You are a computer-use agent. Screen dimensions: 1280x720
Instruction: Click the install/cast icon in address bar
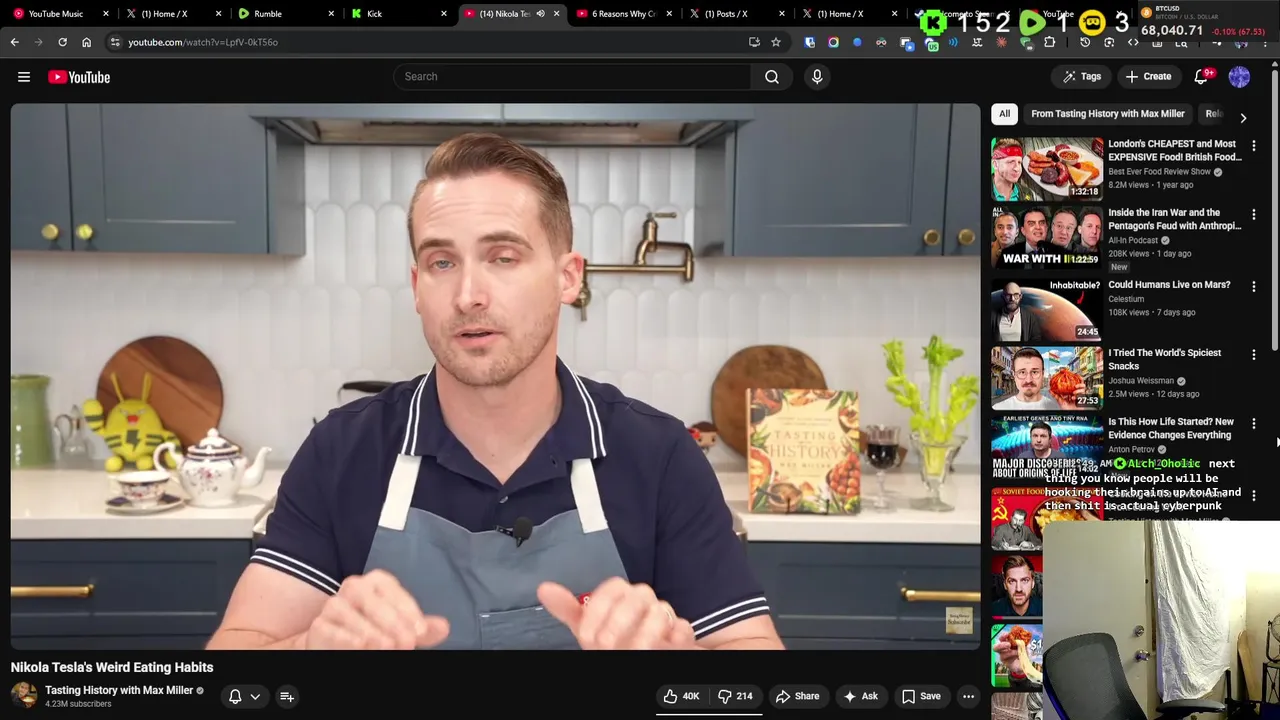754,42
